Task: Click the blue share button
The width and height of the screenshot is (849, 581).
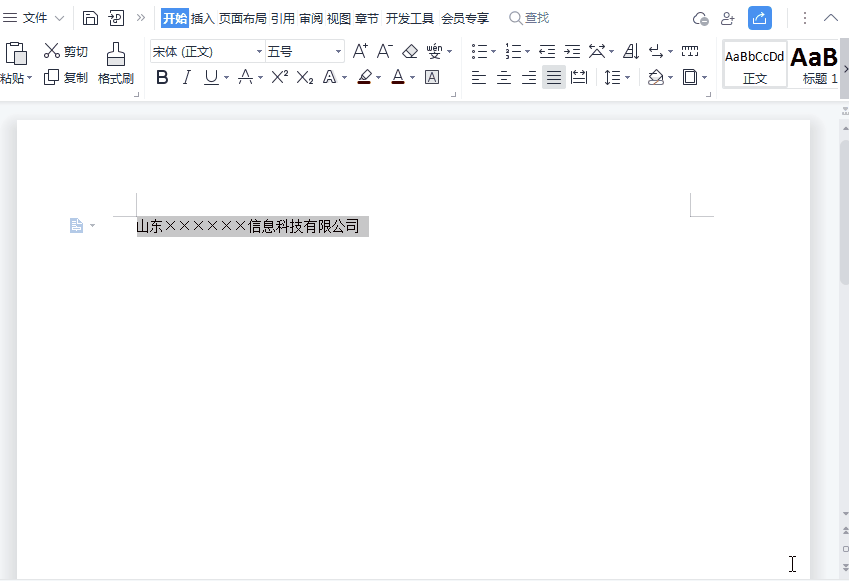Action: click(760, 18)
